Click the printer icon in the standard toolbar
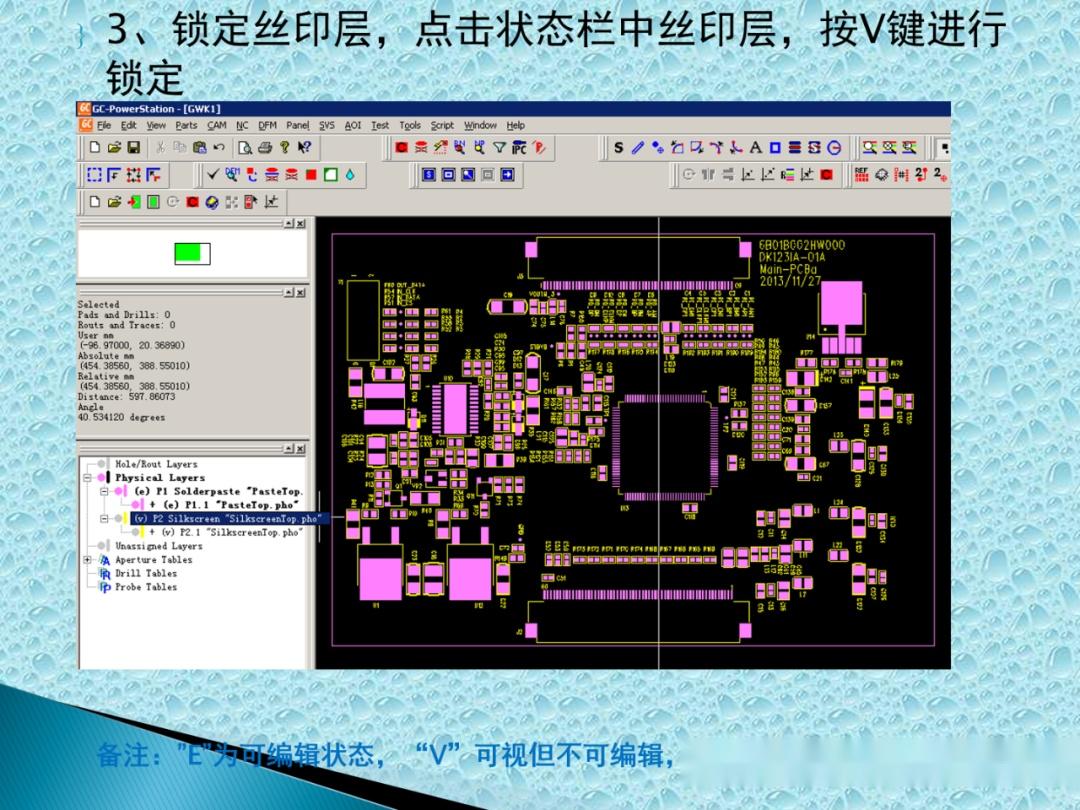Screen dimensions: 1080x810 [x=263, y=147]
